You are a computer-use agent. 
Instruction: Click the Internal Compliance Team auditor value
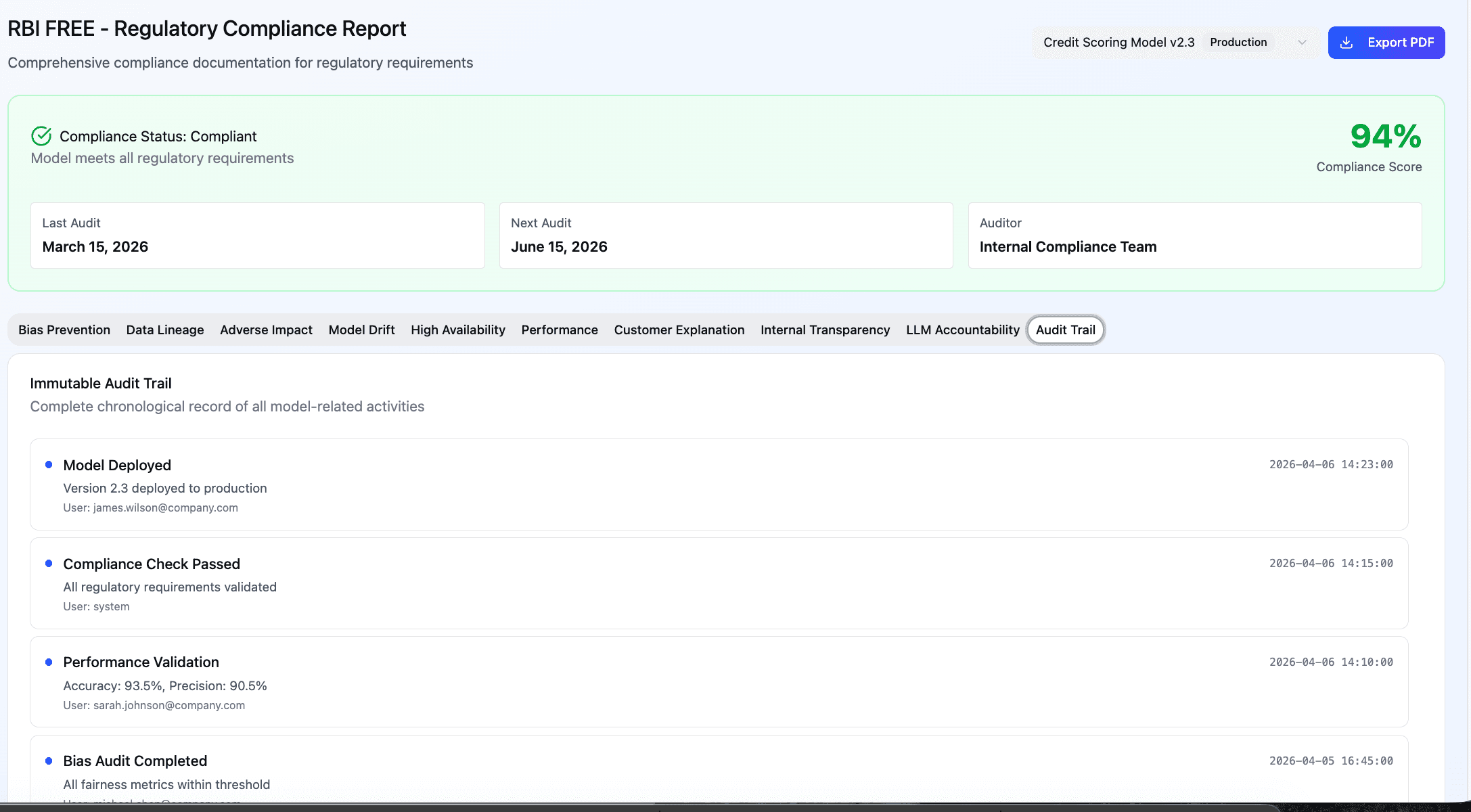tap(1068, 246)
